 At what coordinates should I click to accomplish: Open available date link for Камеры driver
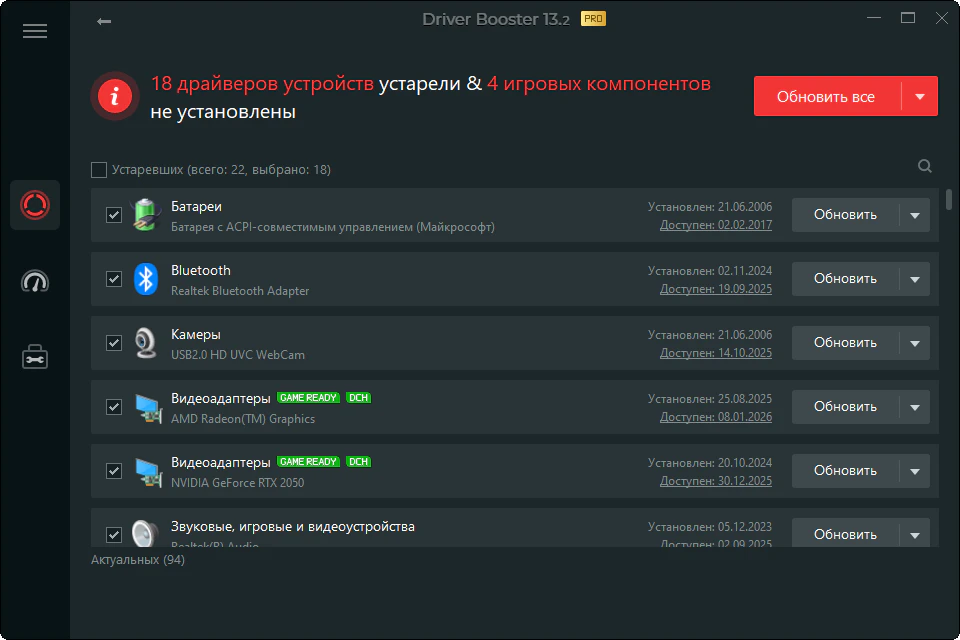[715, 353]
